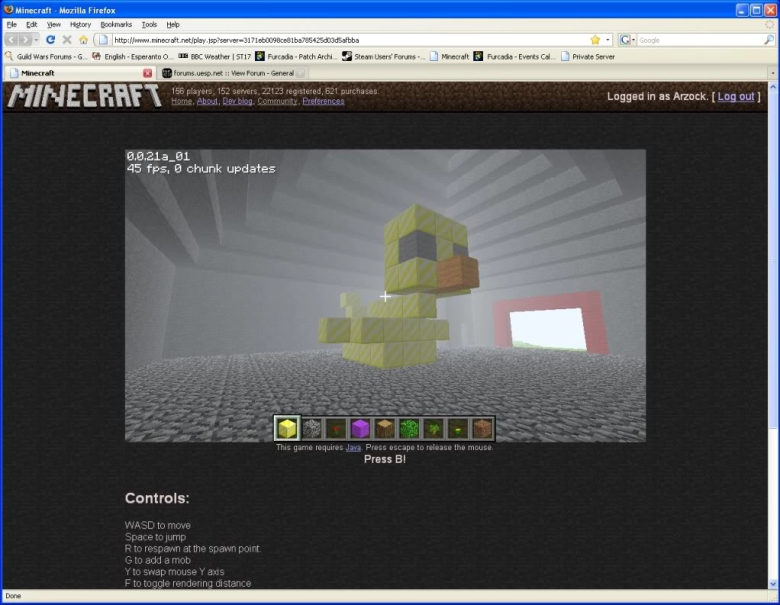Click 'F to toggle rendering distance' line

click(188, 583)
